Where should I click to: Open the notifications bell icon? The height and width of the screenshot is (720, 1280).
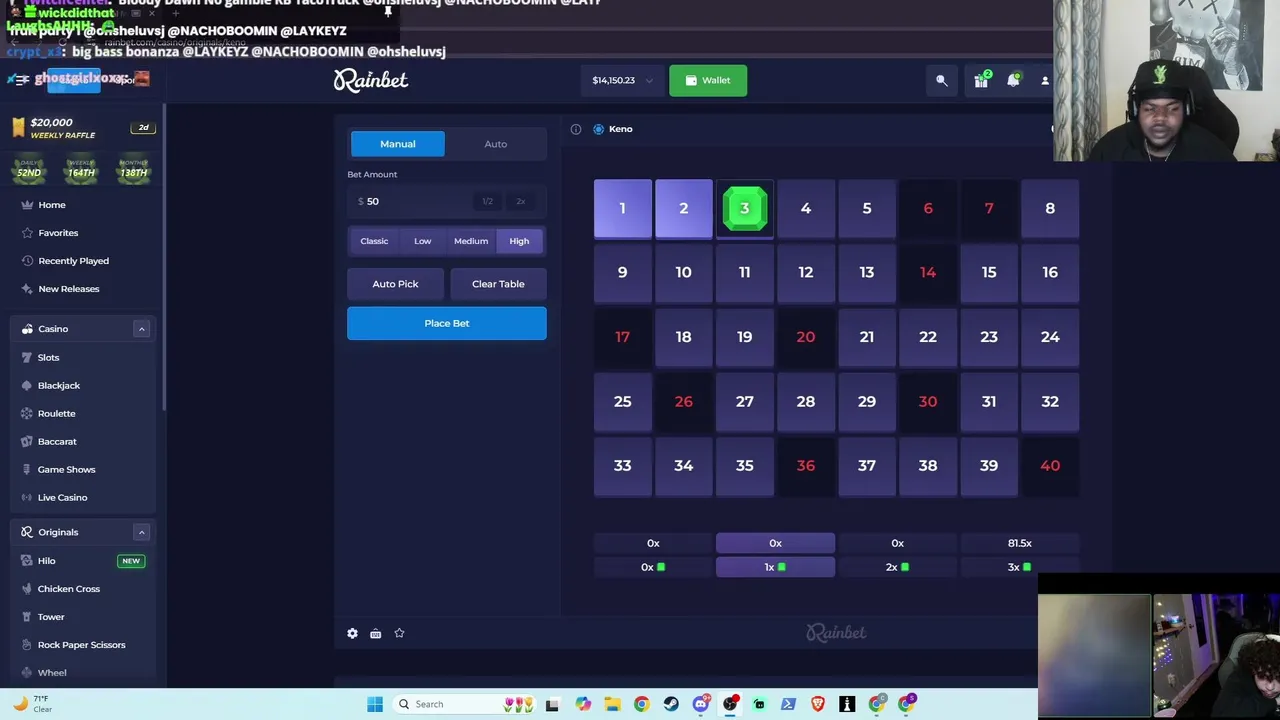(x=1013, y=80)
